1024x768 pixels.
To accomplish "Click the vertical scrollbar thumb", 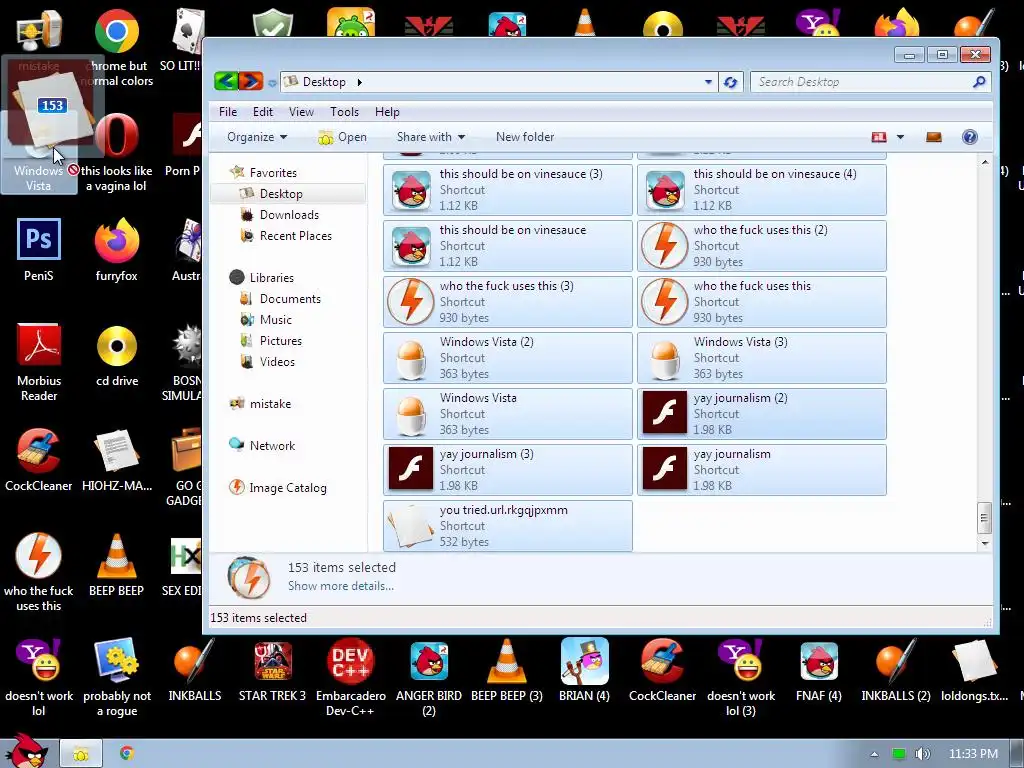I will [x=984, y=518].
